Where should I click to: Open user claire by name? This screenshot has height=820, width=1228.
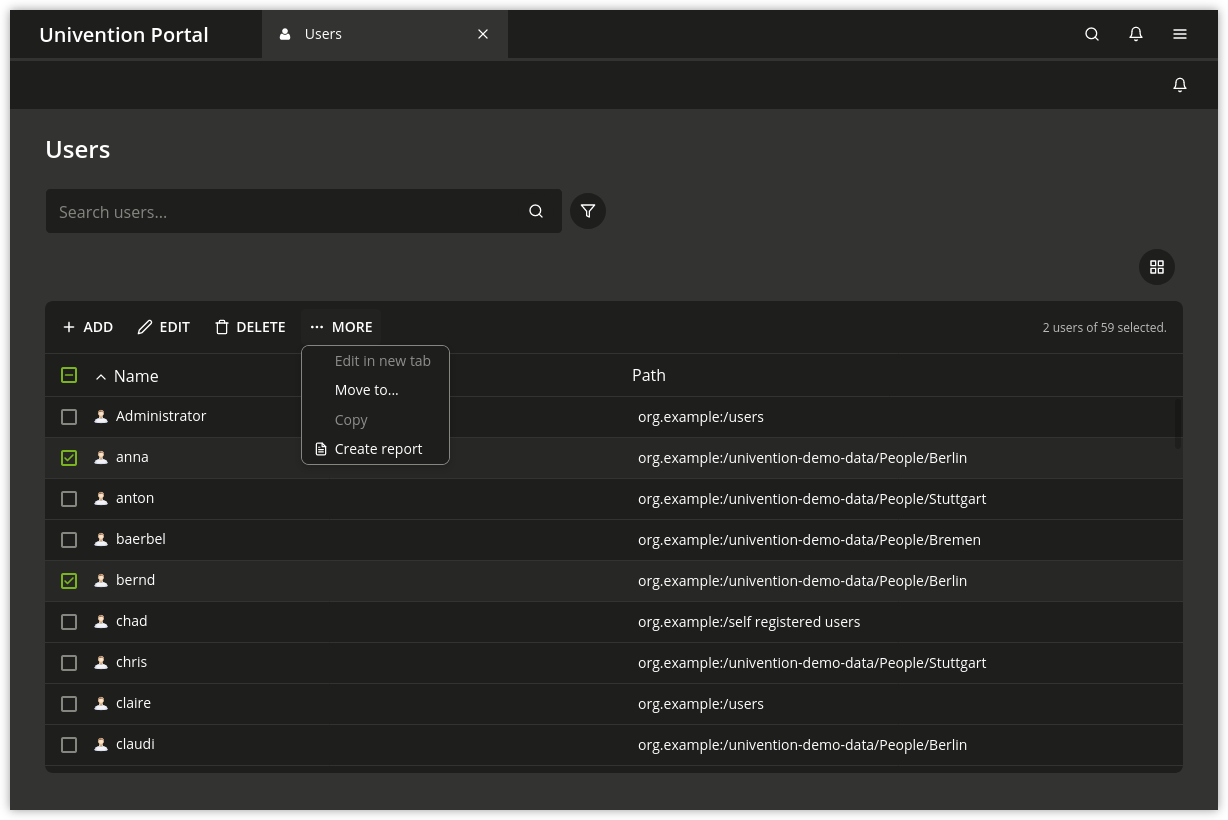tap(133, 703)
